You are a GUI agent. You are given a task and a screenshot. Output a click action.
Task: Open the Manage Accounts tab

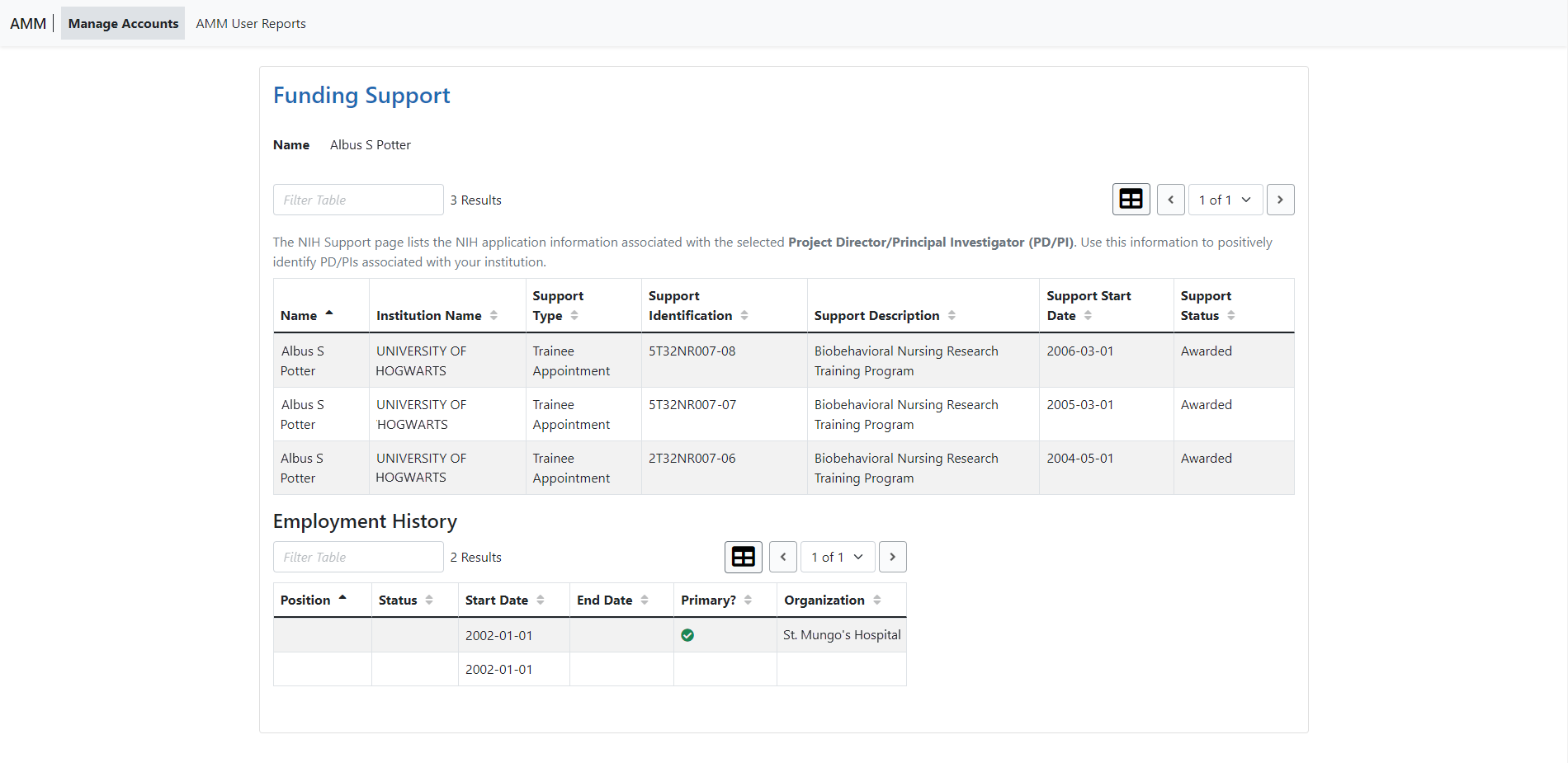123,23
